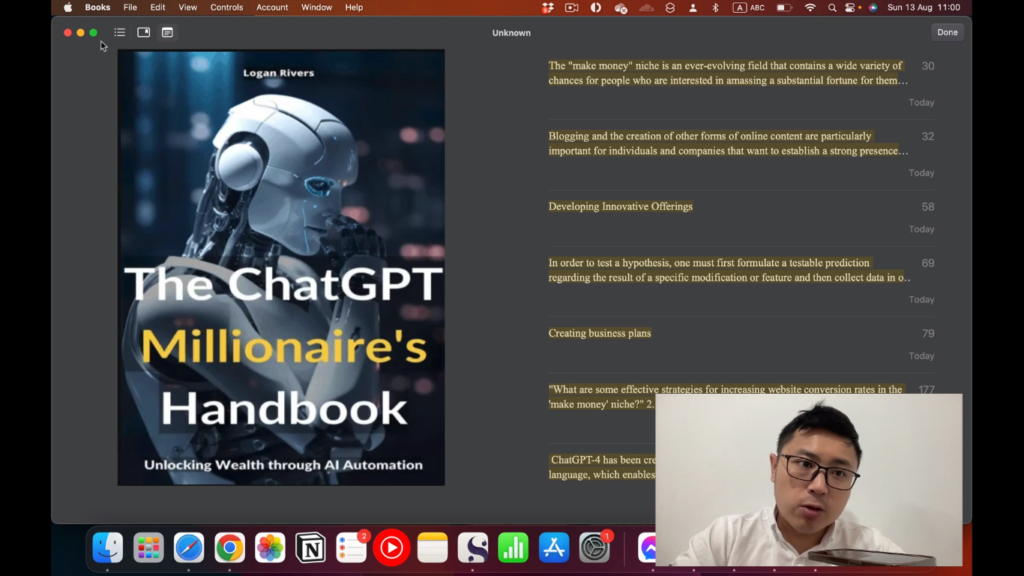
Task: Open the Apple menu
Action: (68, 7)
